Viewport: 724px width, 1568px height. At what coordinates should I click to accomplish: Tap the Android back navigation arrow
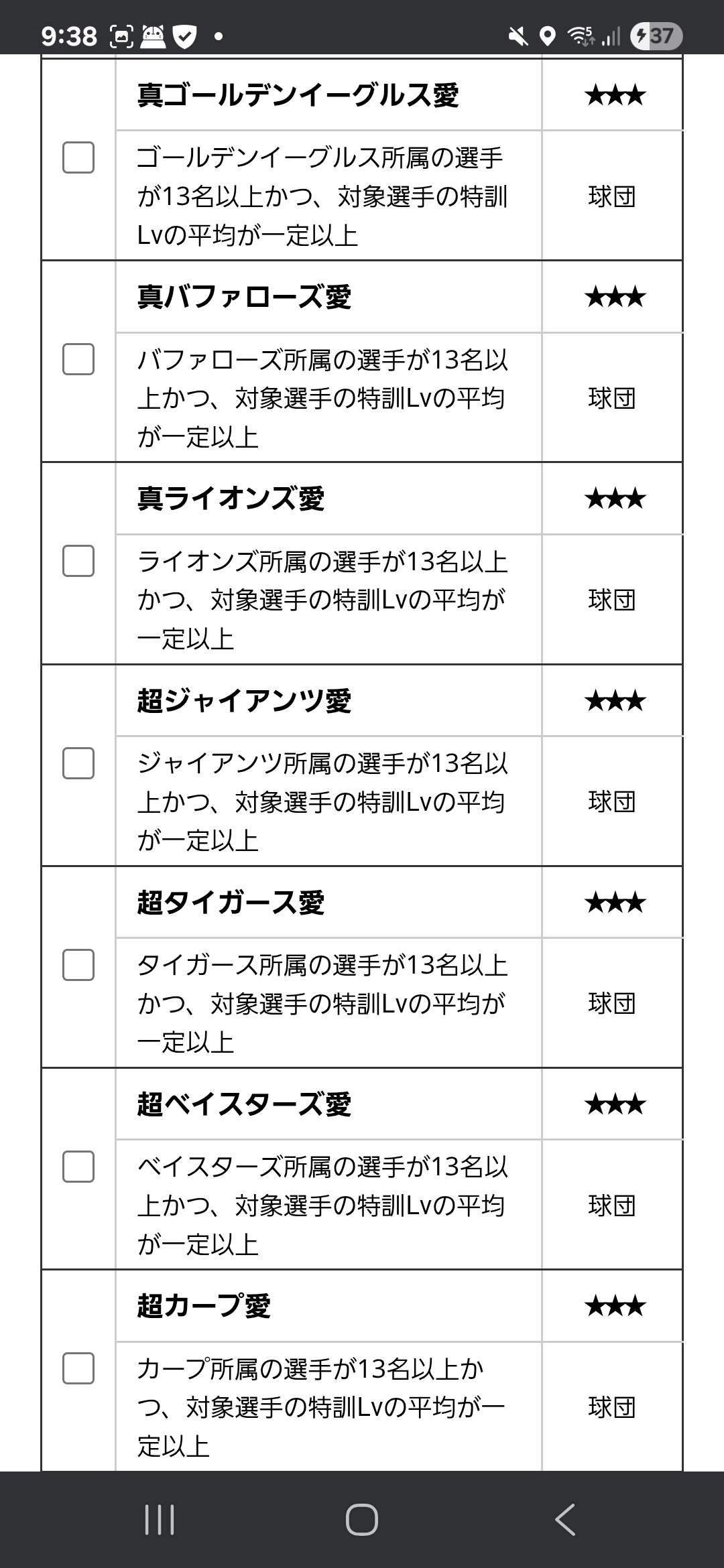point(565,1519)
